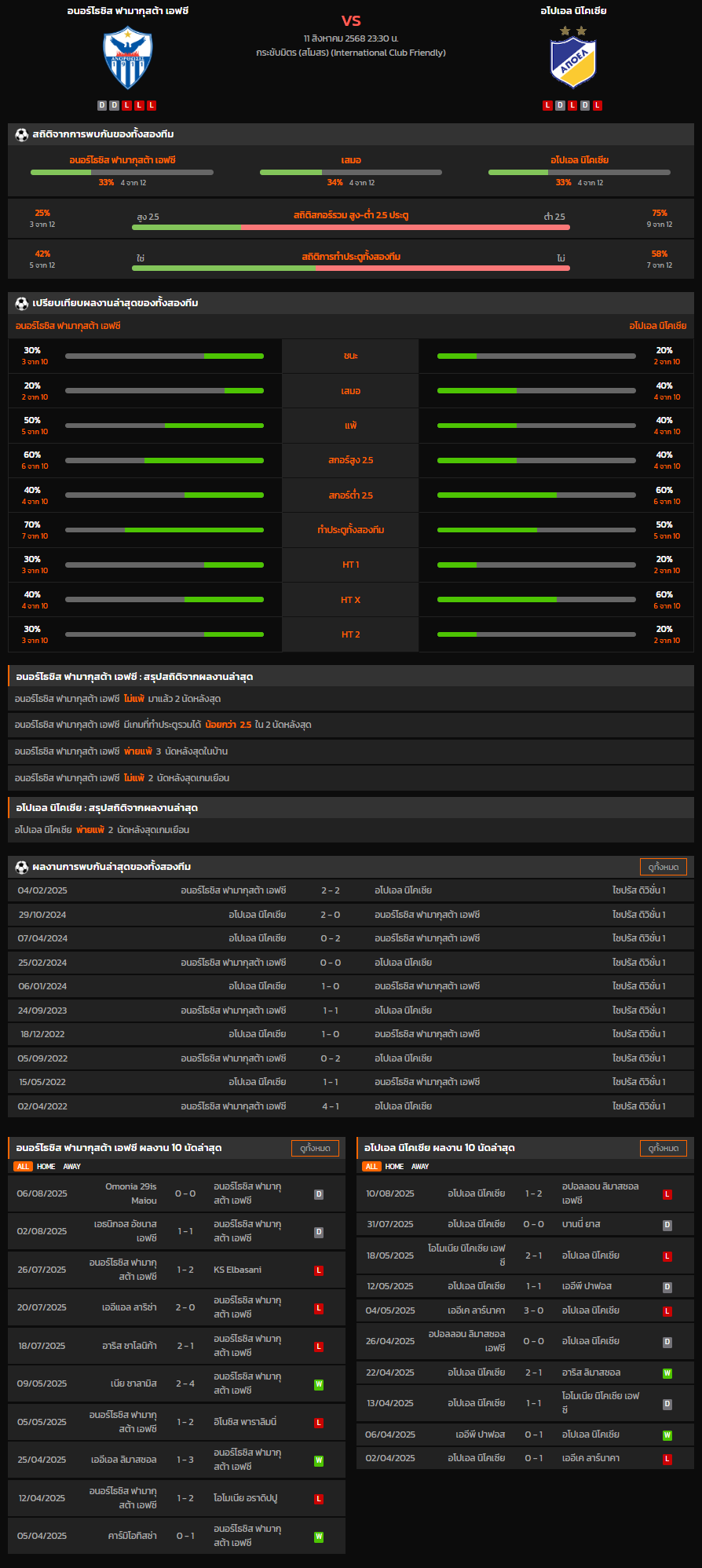
Task: Click the Anorthosis Famagusta club crest
Action: (x=128, y=57)
